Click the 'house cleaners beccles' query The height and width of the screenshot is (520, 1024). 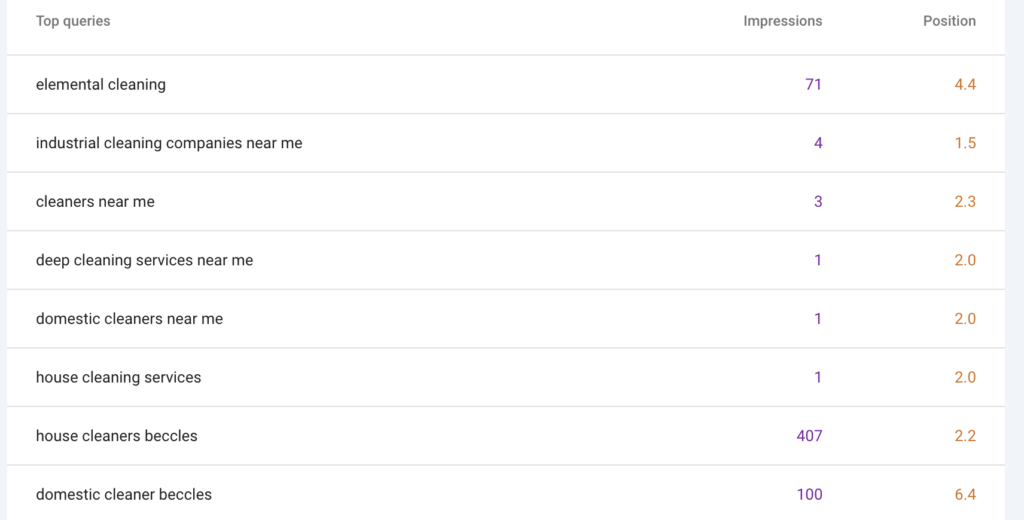[x=116, y=436]
